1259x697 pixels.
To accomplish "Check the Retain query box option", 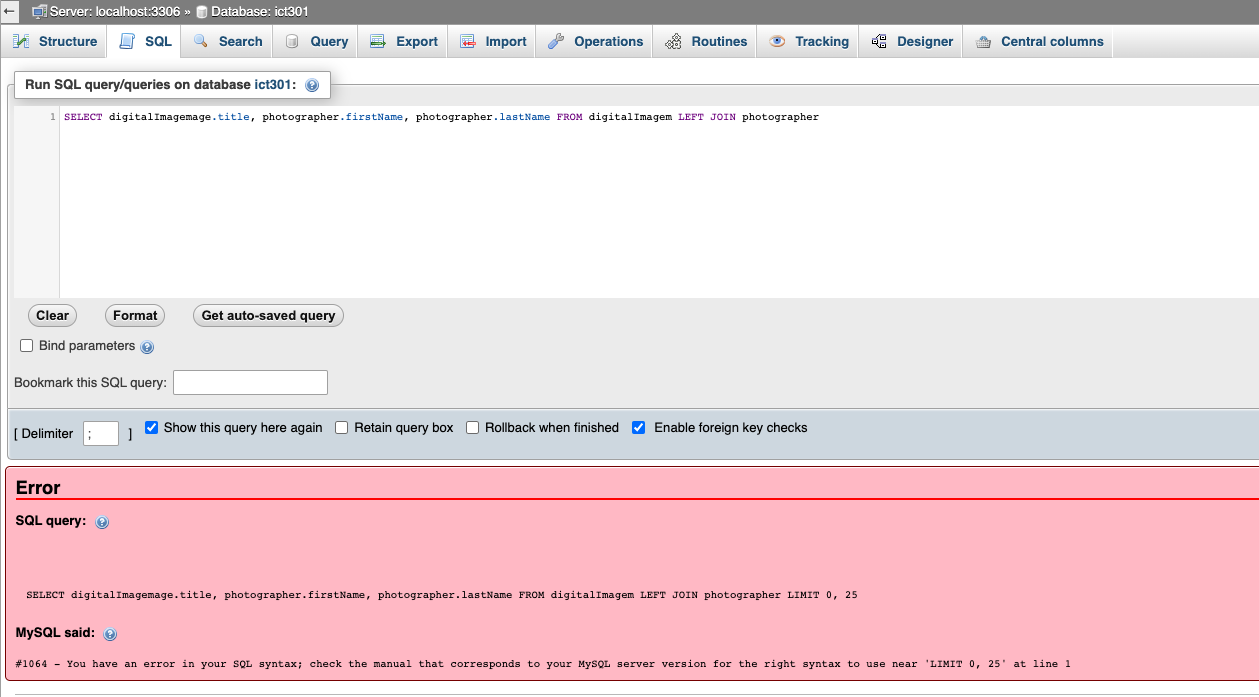I will (x=342, y=427).
